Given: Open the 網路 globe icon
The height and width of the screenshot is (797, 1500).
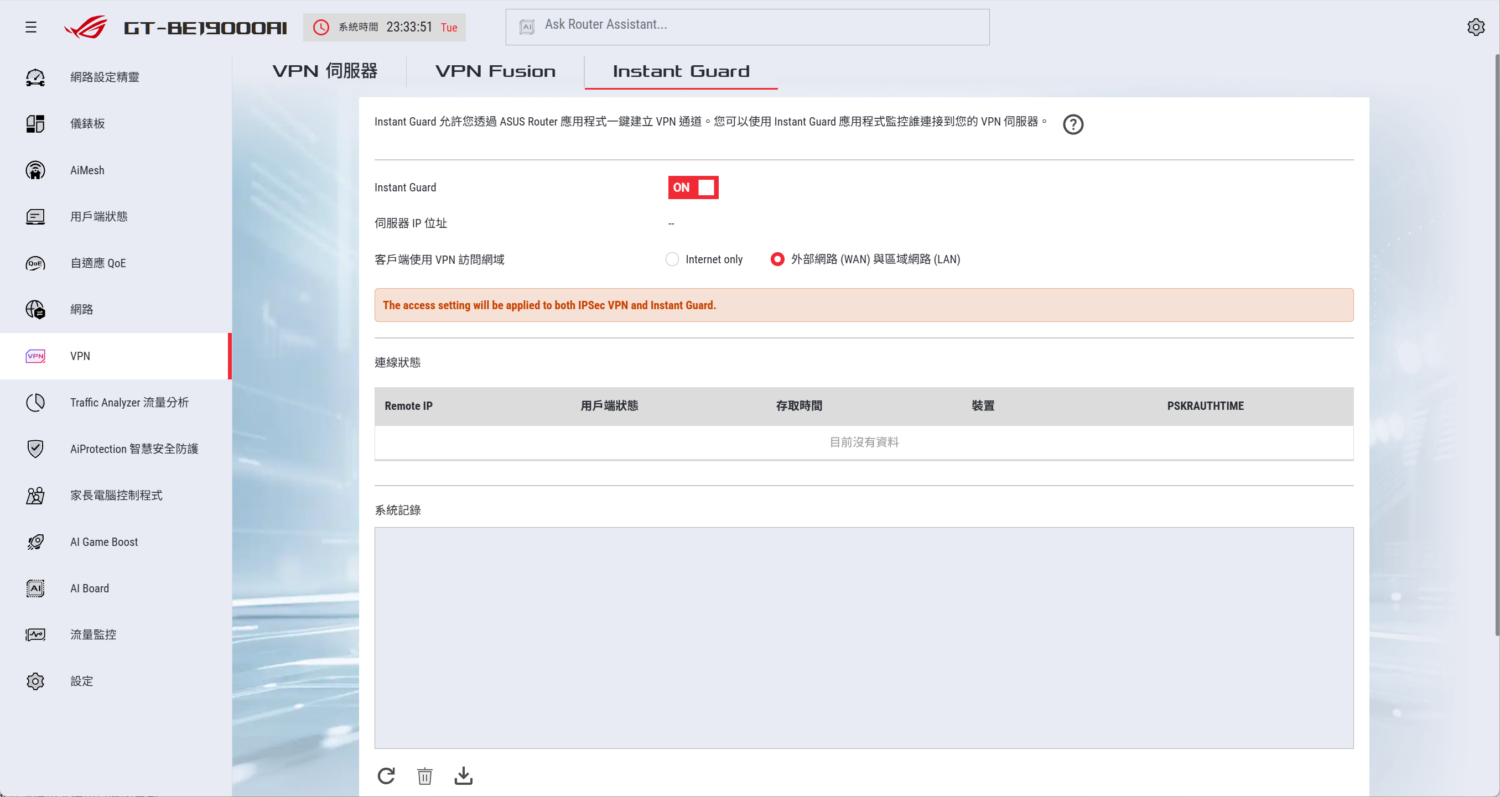Looking at the screenshot, I should pos(35,309).
